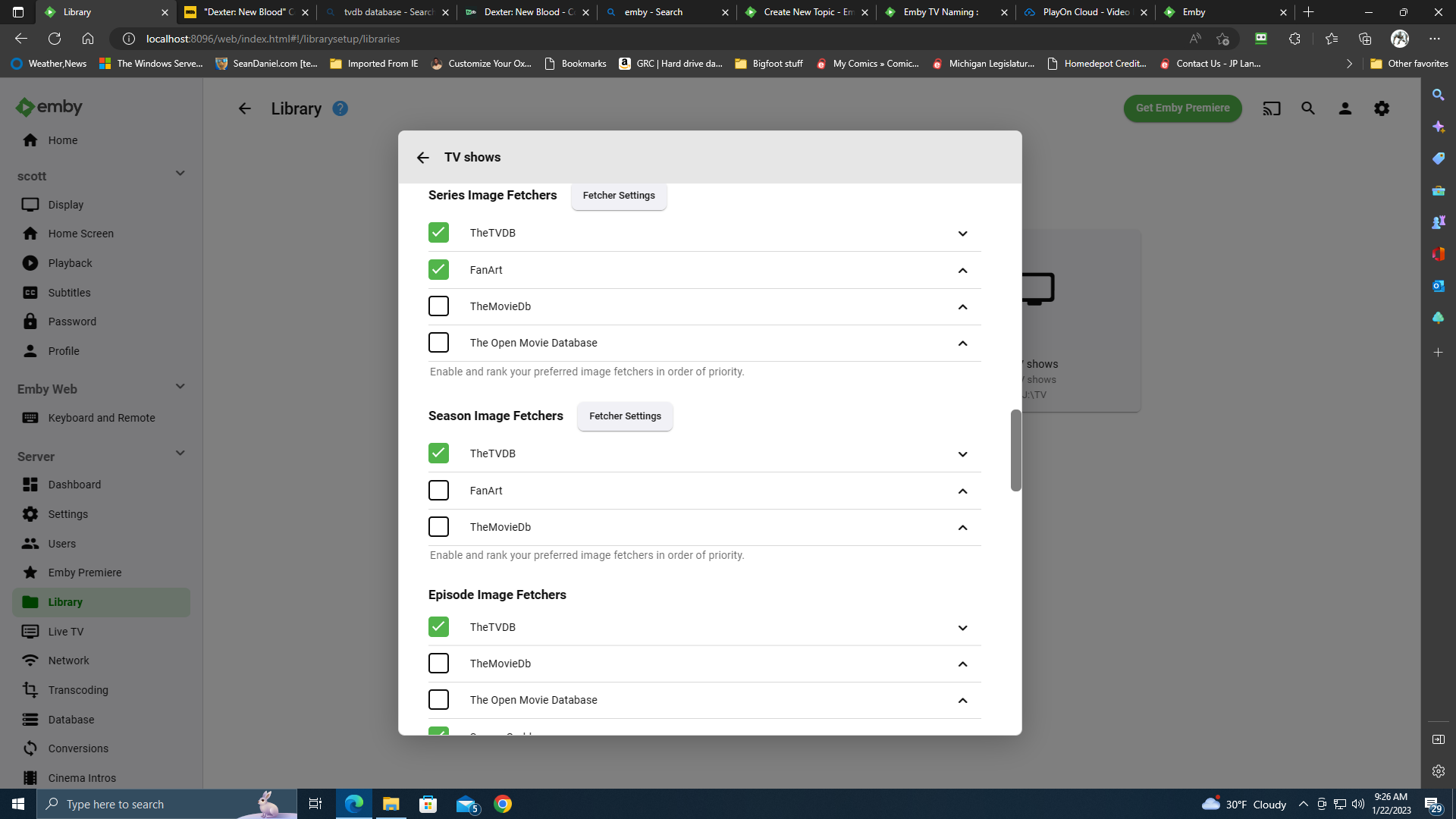Move Episode TheTVDB fetcher down
Screen dimensions: 1456x819
pyautogui.click(x=962, y=628)
